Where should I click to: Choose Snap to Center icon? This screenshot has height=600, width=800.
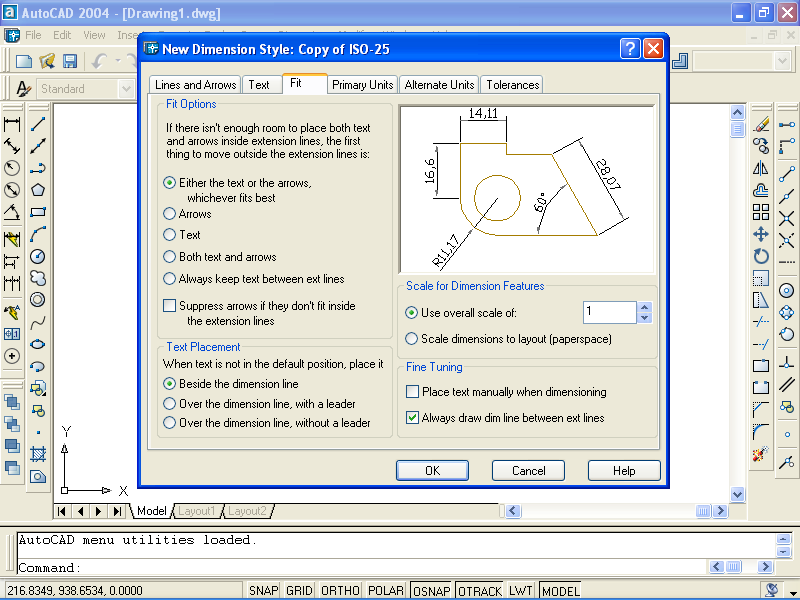(787, 291)
